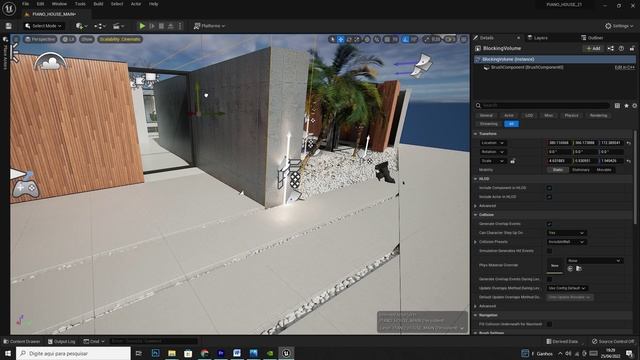Open the Cinematics clapperboard icon menu
The height and width of the screenshot is (360, 640).
118,26
